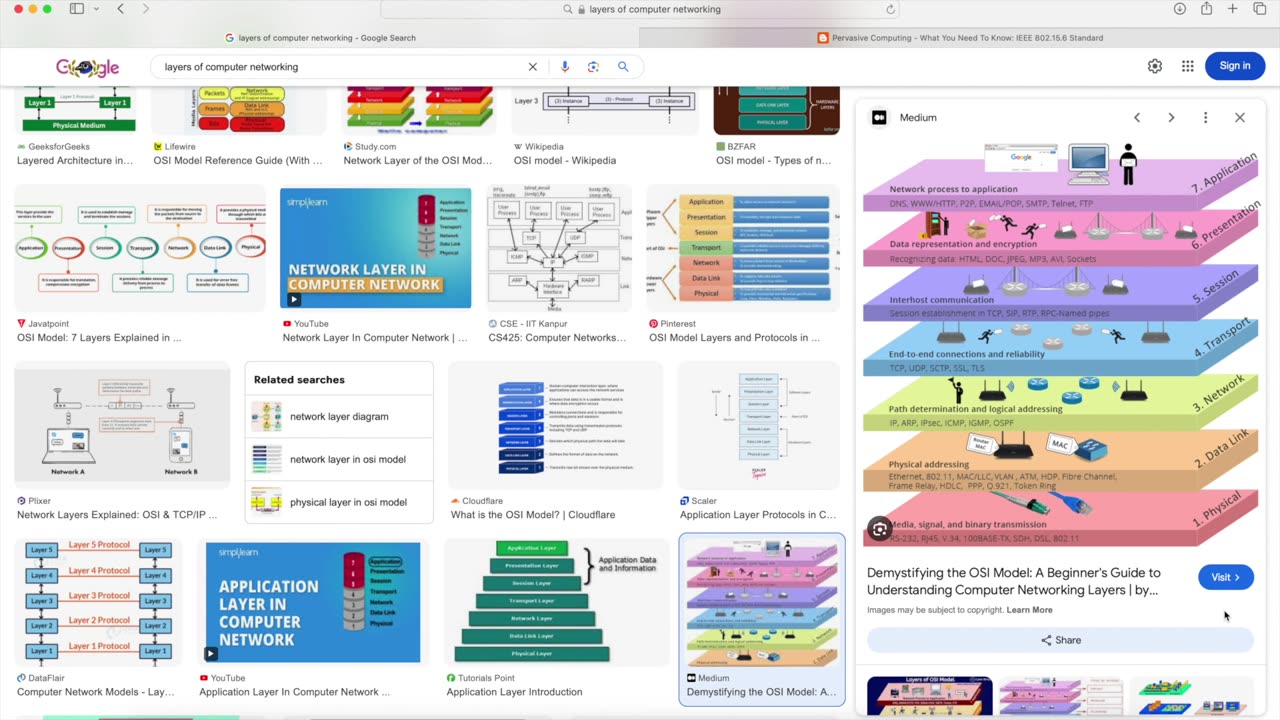
Task: Close the Medium preview panel
Action: coord(1240,117)
